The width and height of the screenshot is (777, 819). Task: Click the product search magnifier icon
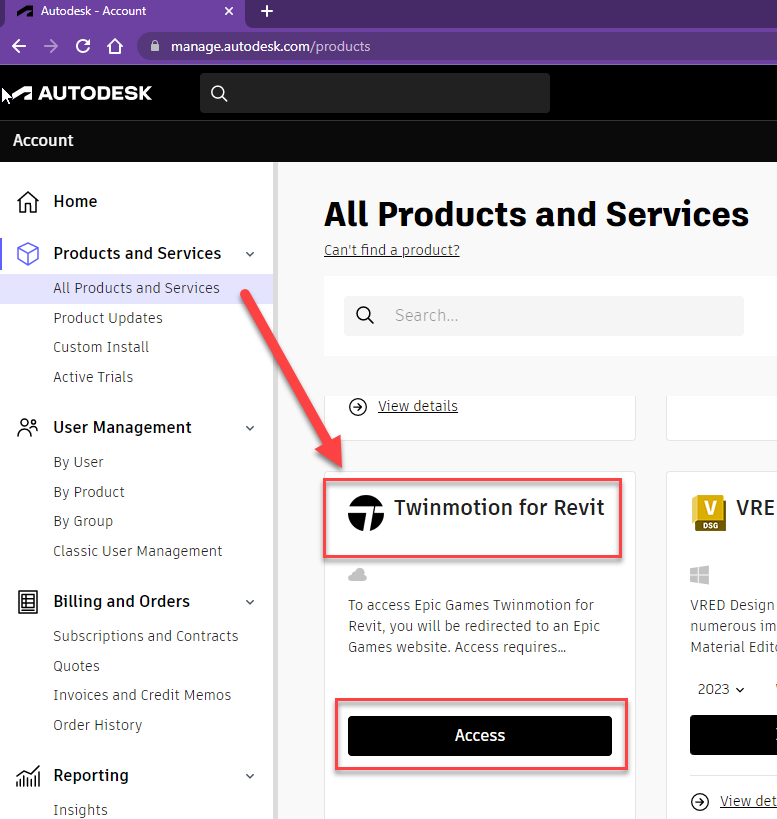pos(364,315)
